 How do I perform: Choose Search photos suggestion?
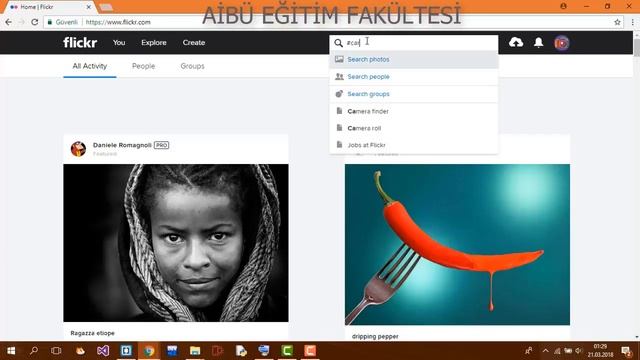[413, 60]
